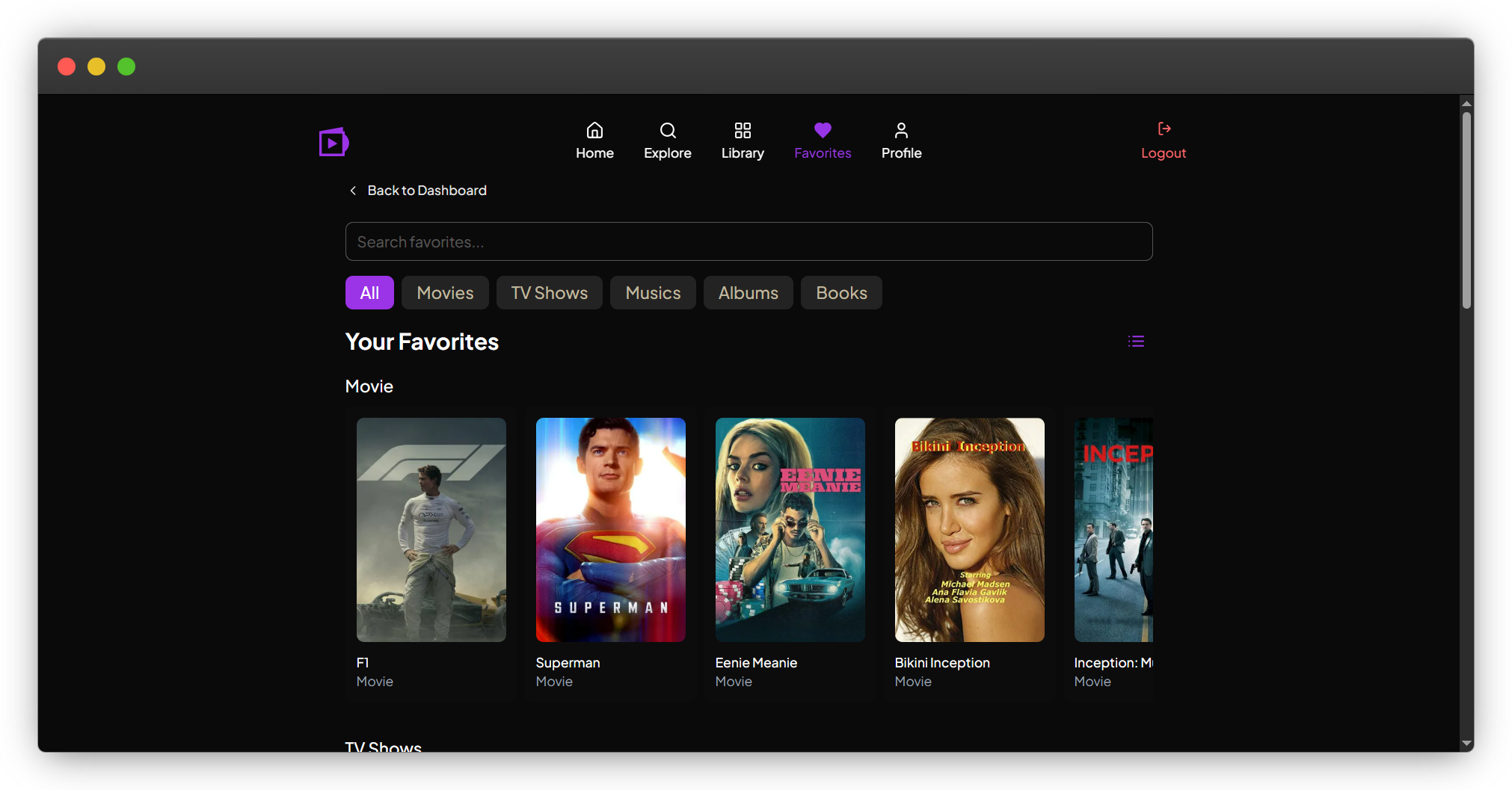The image size is (1512, 790).
Task: Filter favorites by TV Shows
Action: (549, 293)
